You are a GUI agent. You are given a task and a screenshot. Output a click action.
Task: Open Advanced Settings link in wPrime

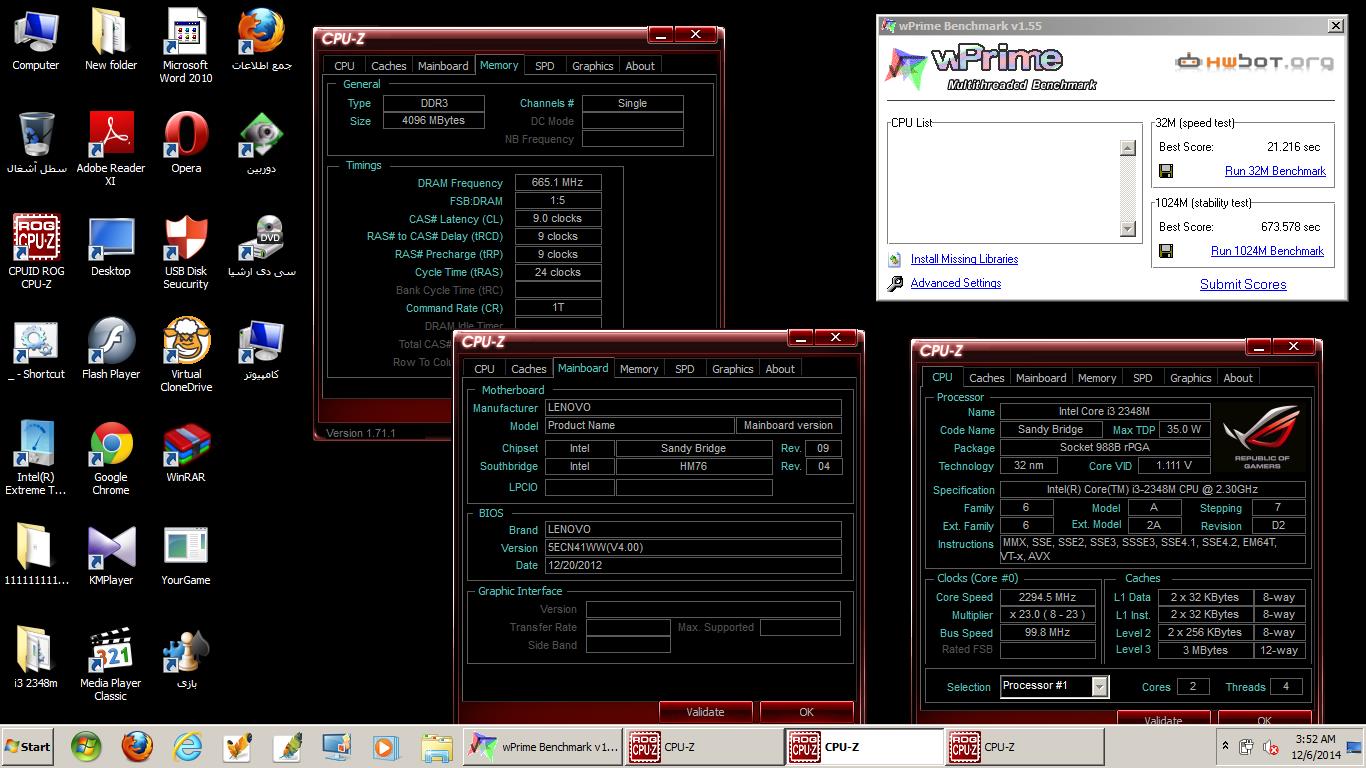click(x=956, y=284)
